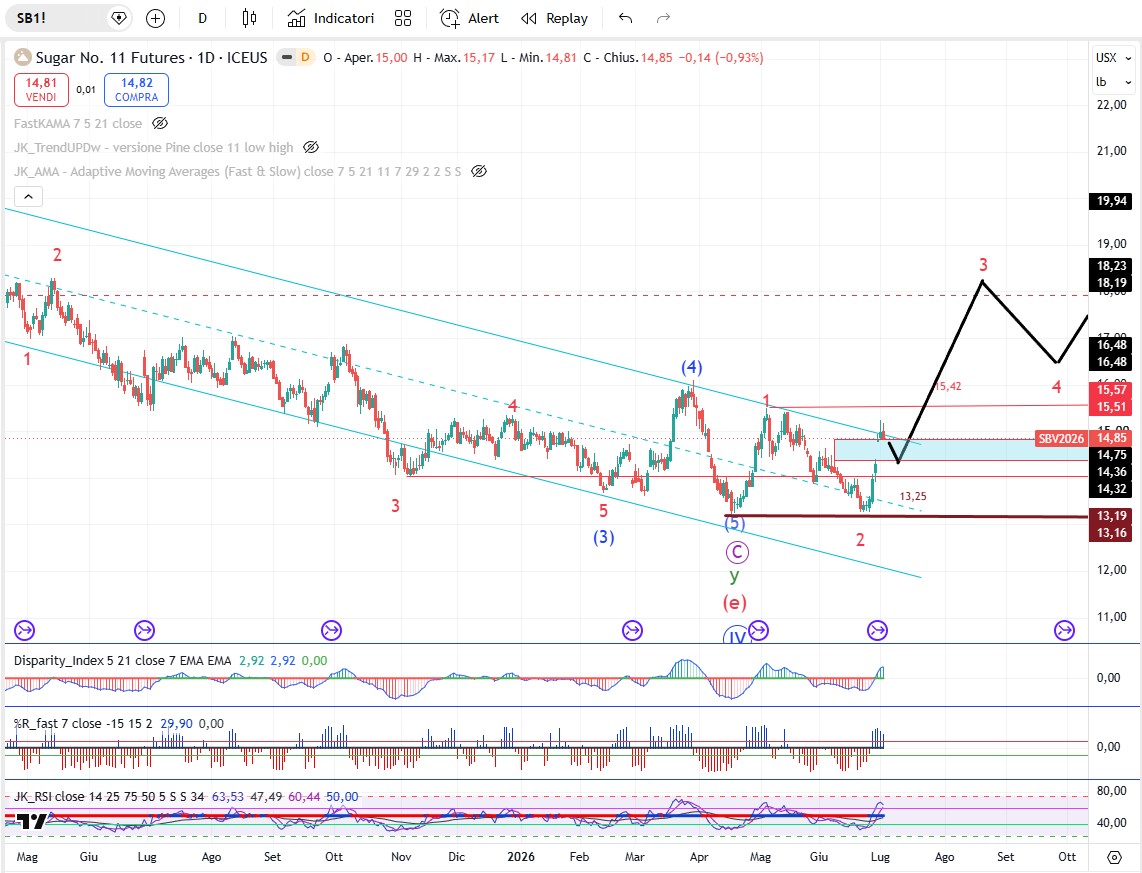Show the JK_TrendUPDw indicator via eye icon
The width and height of the screenshot is (1142, 873).
311,147
